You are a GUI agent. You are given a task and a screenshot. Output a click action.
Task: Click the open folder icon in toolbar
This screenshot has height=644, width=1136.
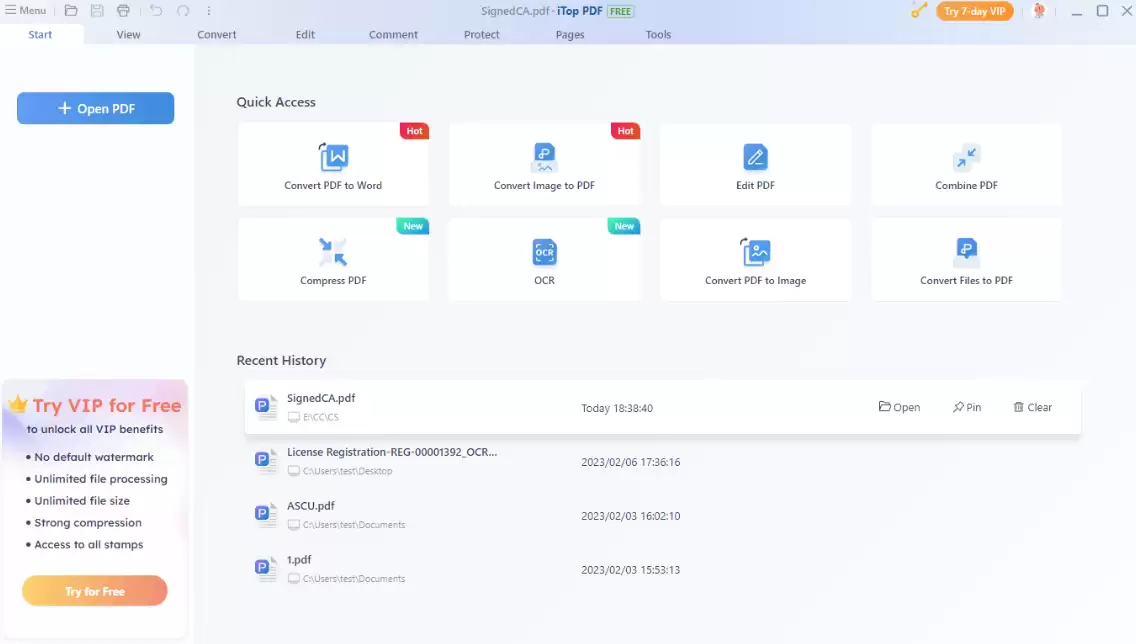(x=71, y=11)
